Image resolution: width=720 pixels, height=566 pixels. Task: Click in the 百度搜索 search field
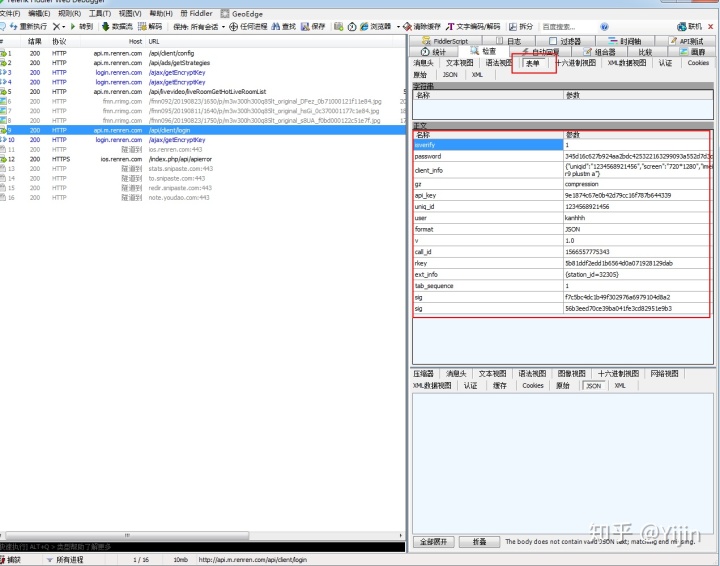[x=568, y=27]
